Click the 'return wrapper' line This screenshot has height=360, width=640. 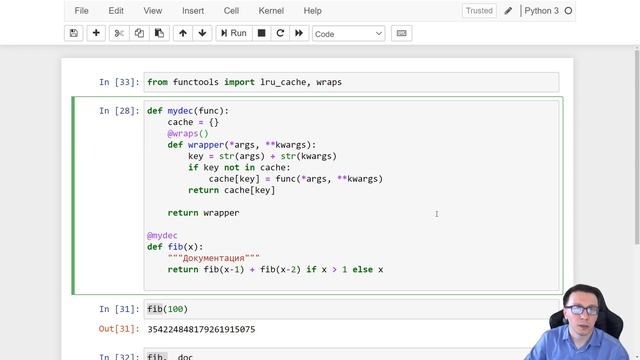click(x=203, y=213)
